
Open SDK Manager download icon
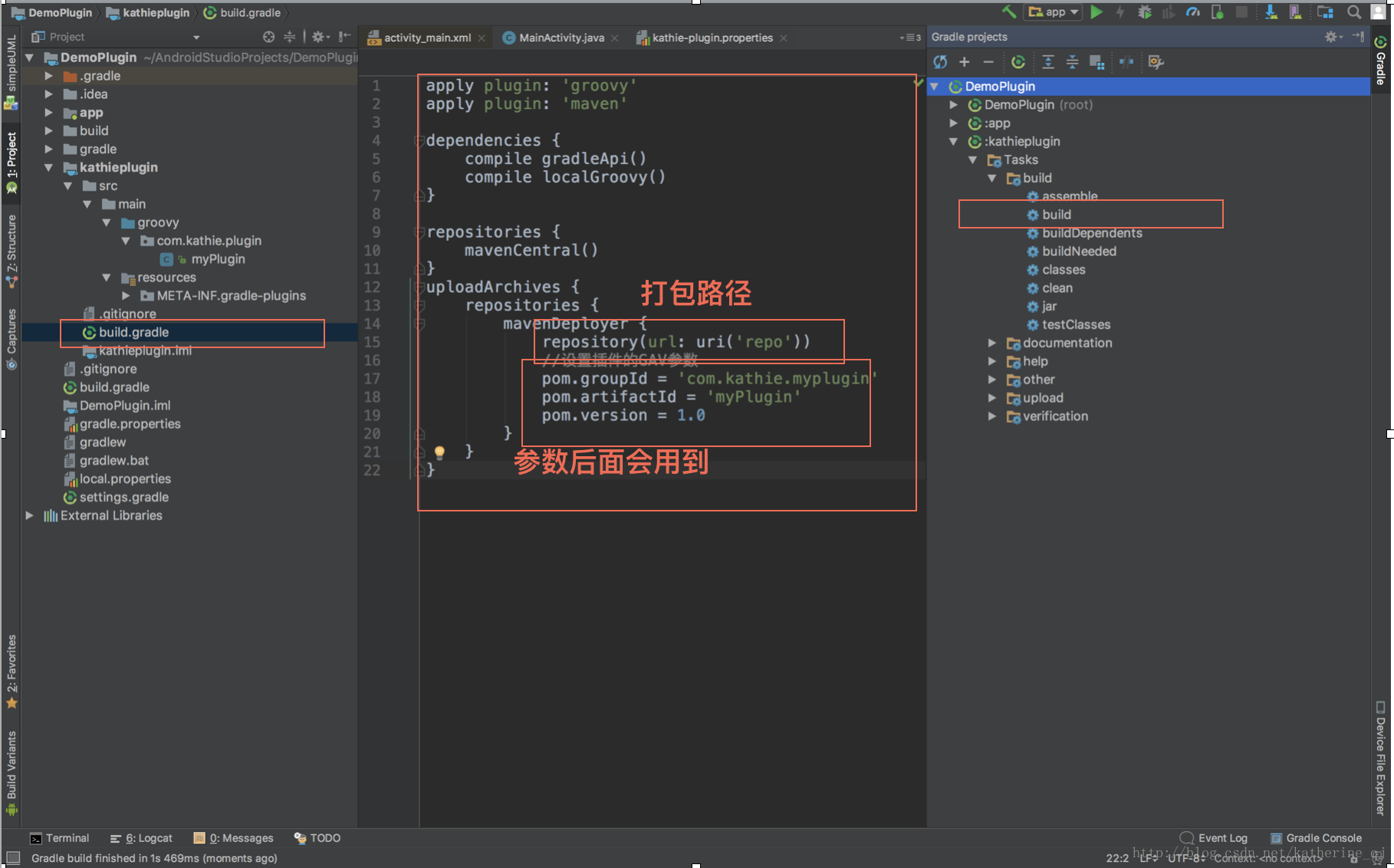tap(1271, 12)
